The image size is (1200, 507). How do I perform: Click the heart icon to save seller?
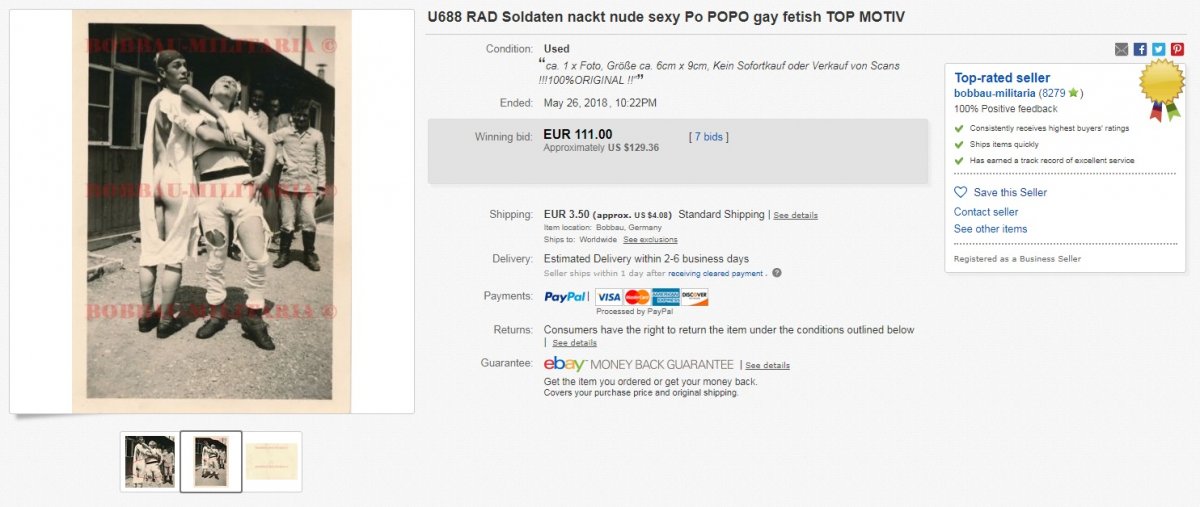(x=961, y=192)
